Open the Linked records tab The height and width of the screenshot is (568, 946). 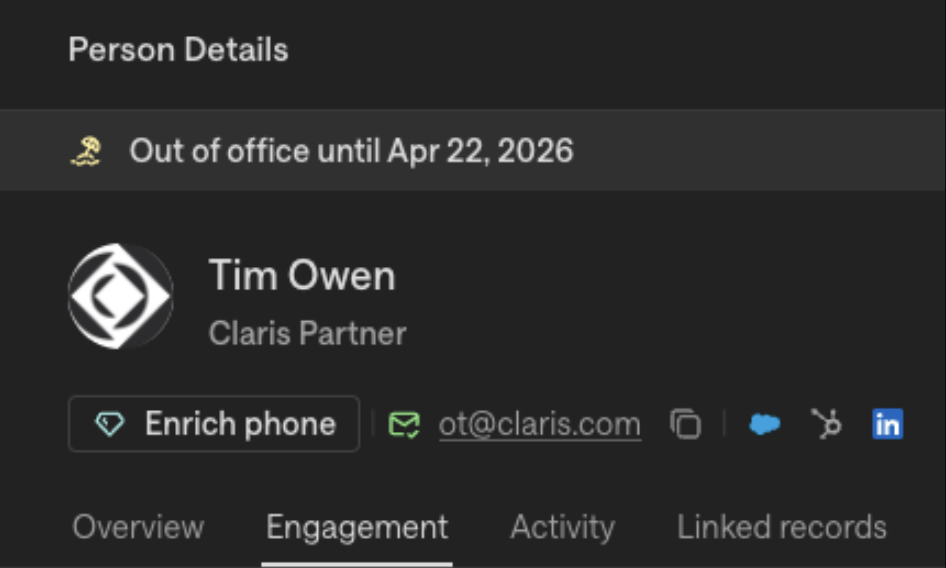pos(781,527)
